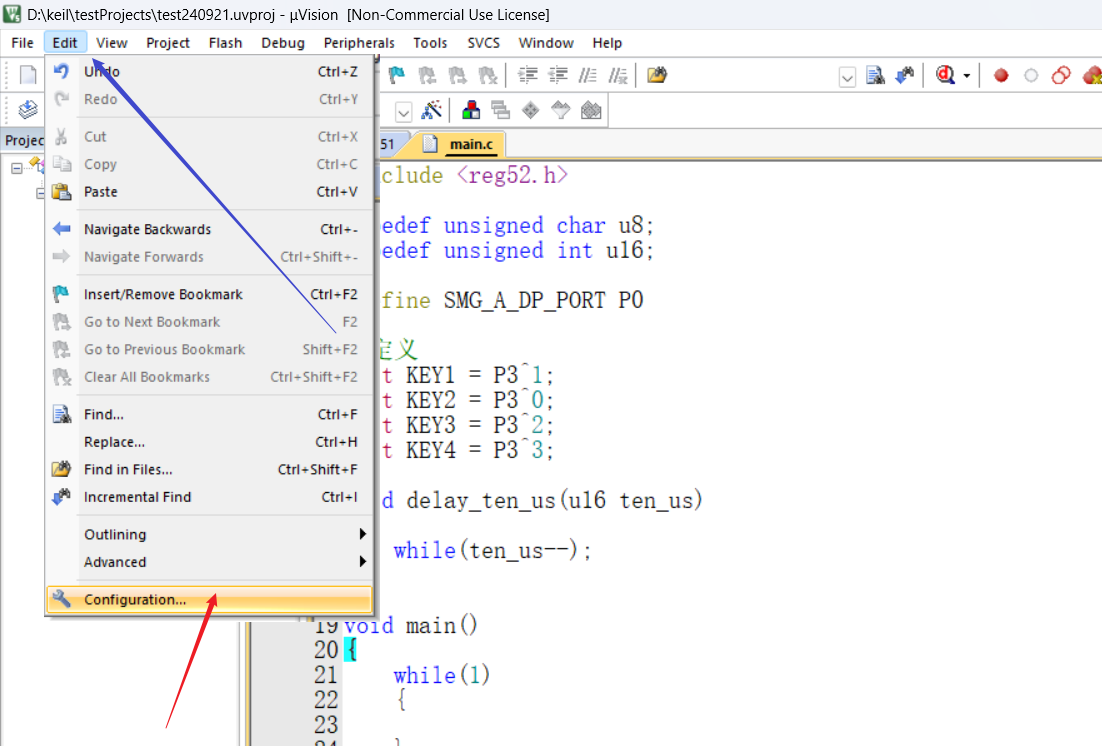The height and width of the screenshot is (746, 1102).
Task: Select Paste in the Edit menu
Action: coord(100,192)
